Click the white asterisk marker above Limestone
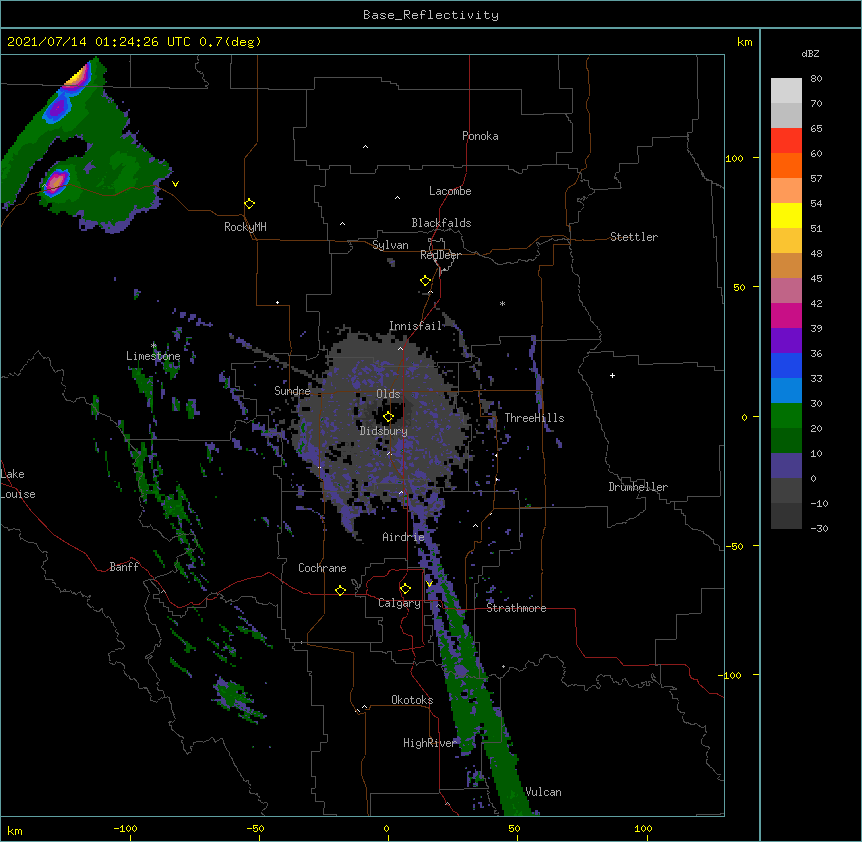This screenshot has height=842, width=862. [x=153, y=346]
